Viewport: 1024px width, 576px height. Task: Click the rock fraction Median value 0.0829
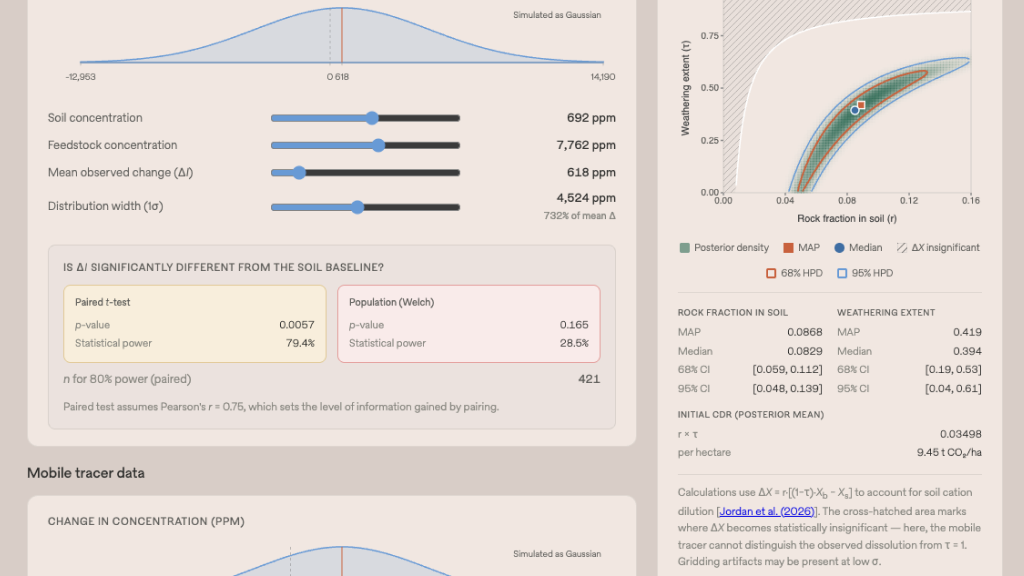click(x=805, y=351)
